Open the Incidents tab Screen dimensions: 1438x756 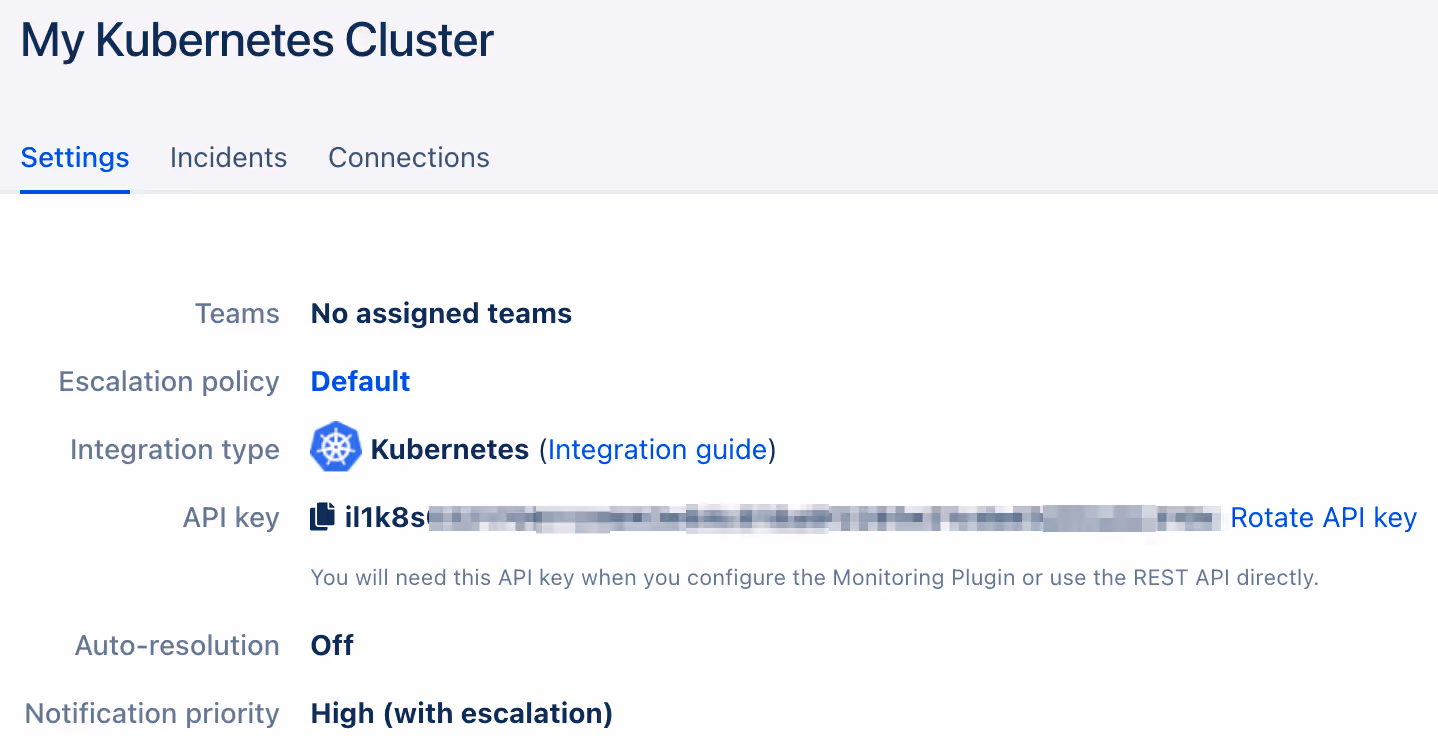pyautogui.click(x=228, y=158)
